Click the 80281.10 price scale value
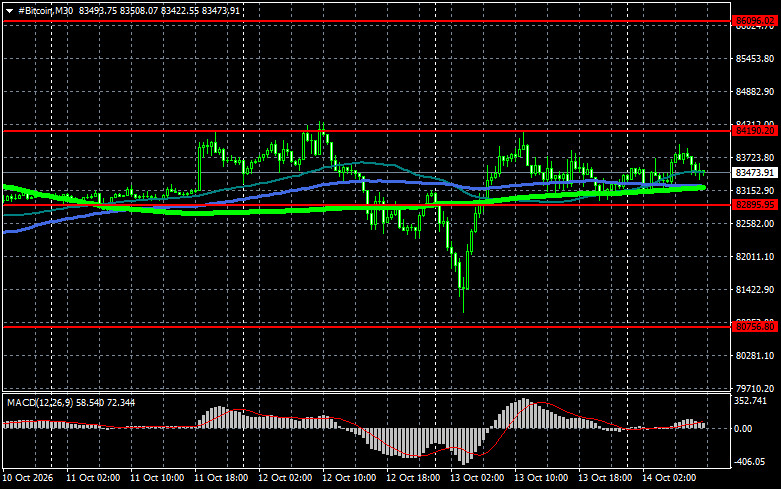The image size is (781, 489). pos(755,356)
